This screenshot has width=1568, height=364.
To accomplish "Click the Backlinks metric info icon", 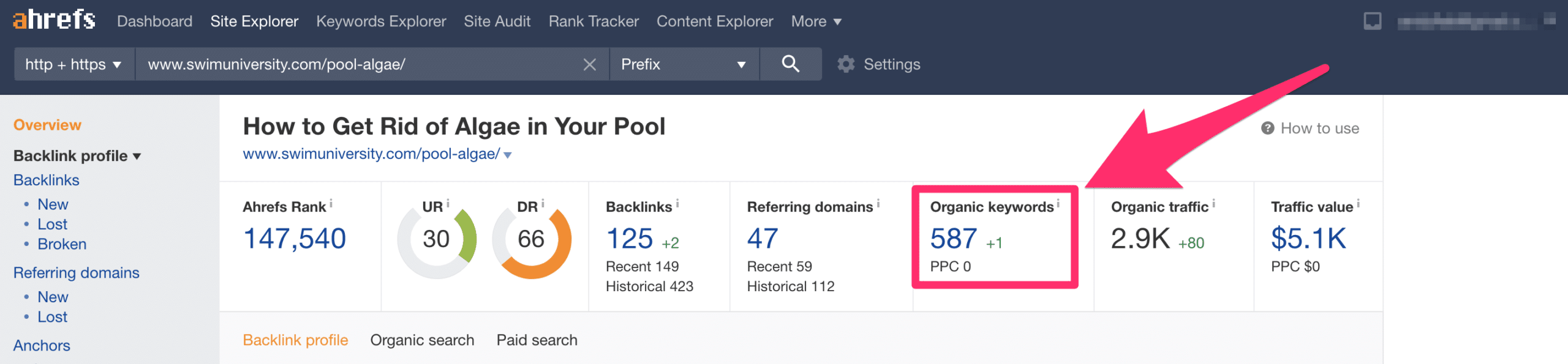I will tap(677, 203).
